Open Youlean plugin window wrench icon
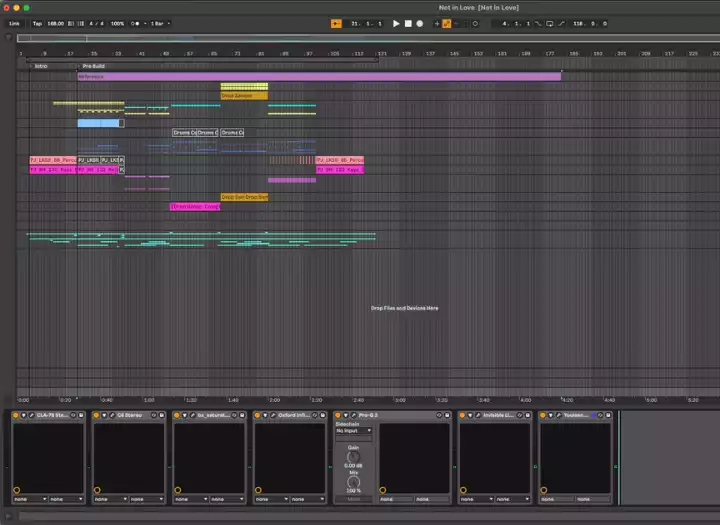 point(558,415)
